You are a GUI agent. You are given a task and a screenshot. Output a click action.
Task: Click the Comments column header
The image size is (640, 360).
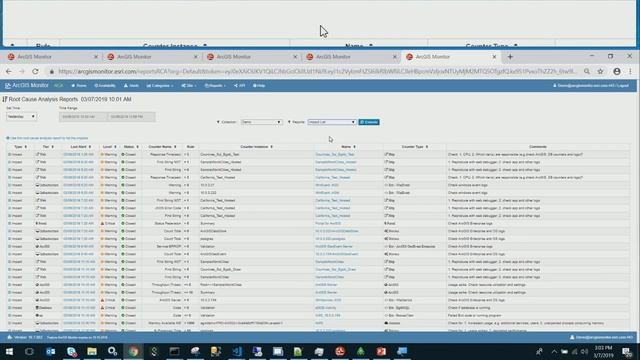pos(538,147)
